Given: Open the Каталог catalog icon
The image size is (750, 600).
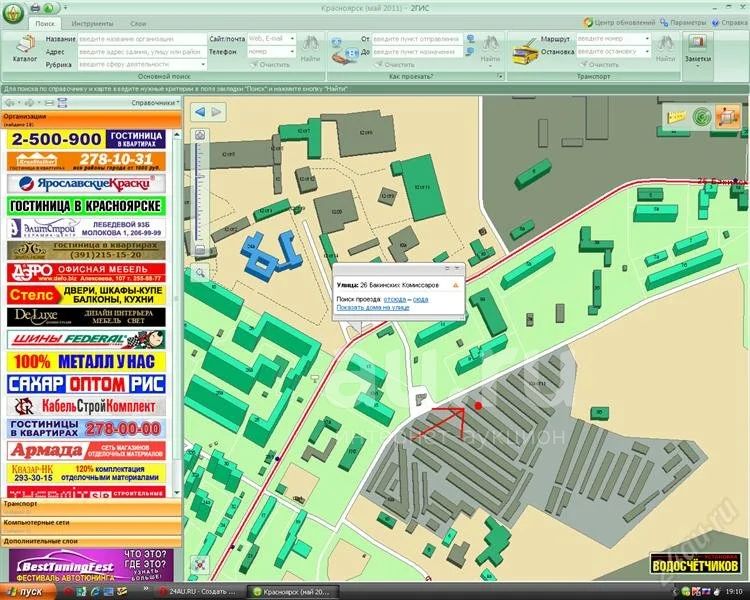Looking at the screenshot, I should (24, 49).
